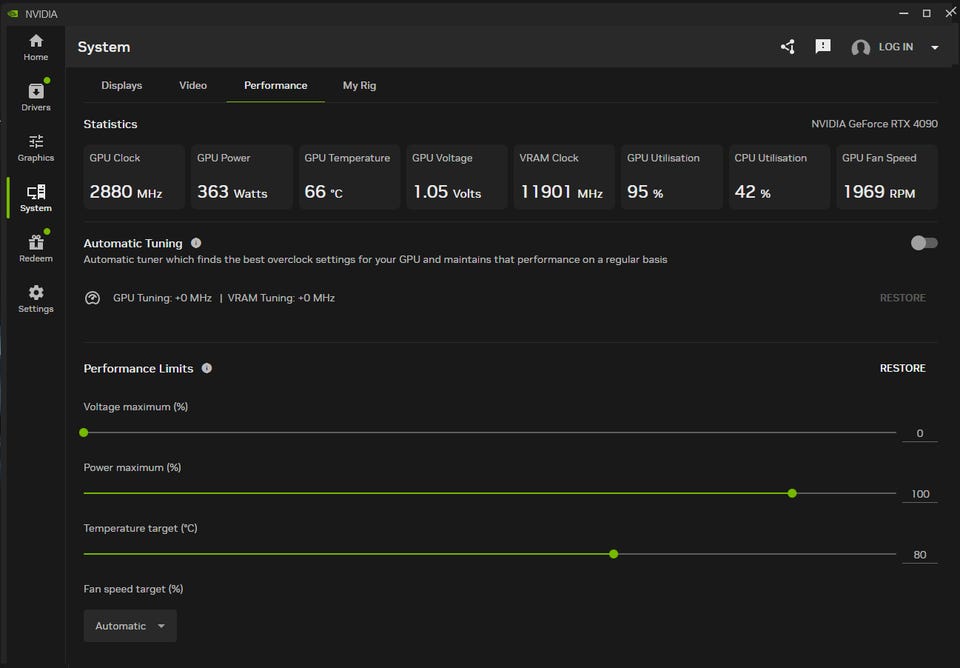
Task: Click the Voltage maximum value field
Action: [x=919, y=434]
